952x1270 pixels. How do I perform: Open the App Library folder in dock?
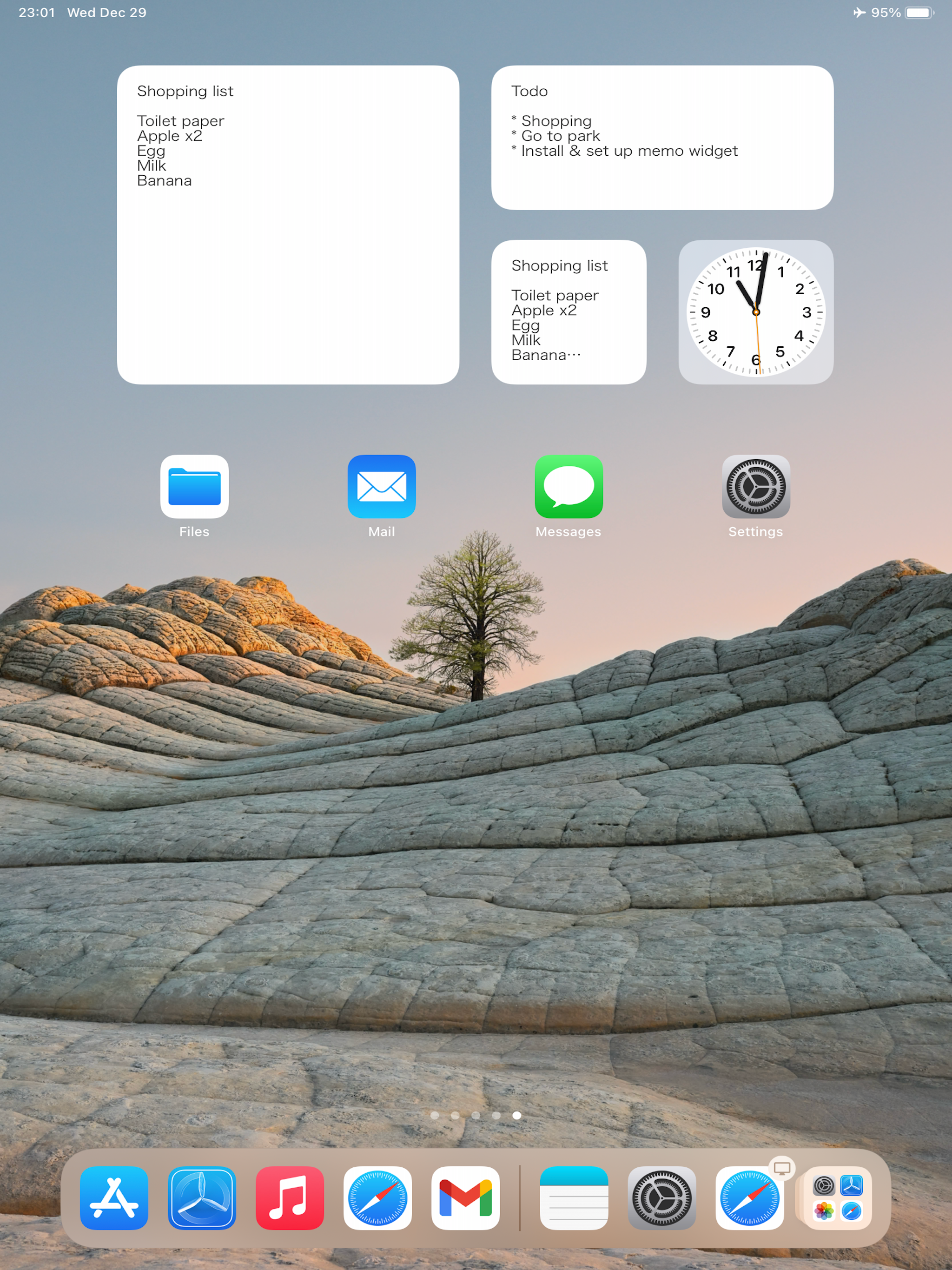tap(837, 1197)
